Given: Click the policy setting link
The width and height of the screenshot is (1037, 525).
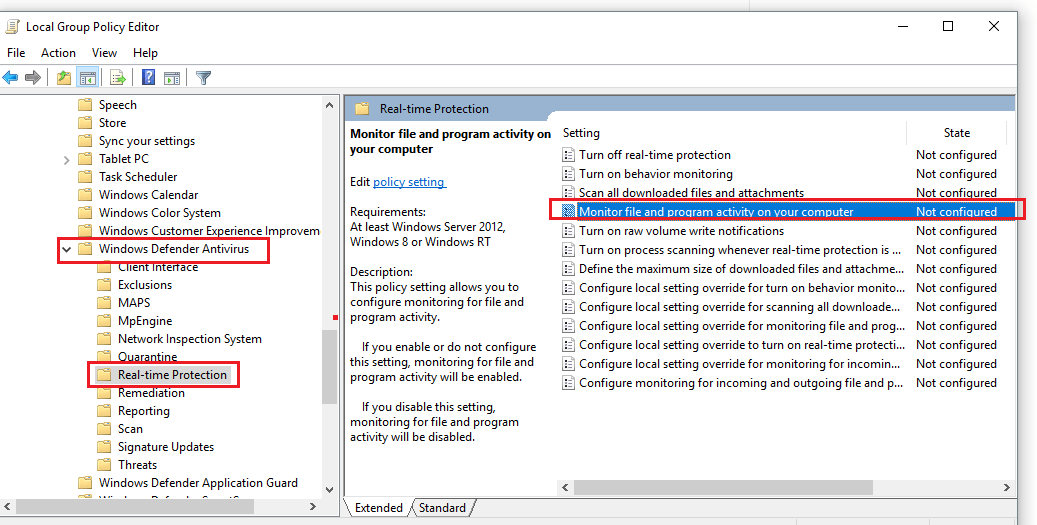Looking at the screenshot, I should pyautogui.click(x=409, y=182).
